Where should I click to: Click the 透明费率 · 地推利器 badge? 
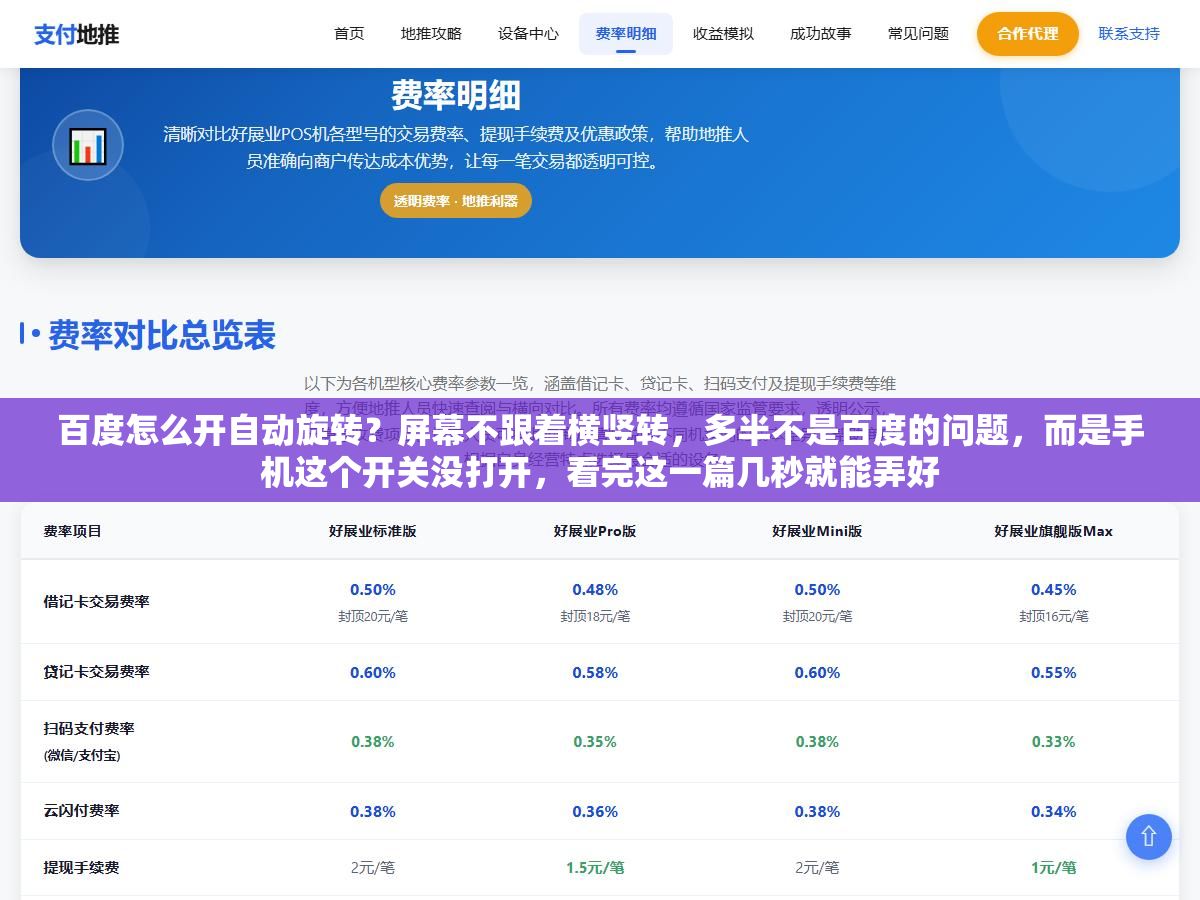point(456,201)
